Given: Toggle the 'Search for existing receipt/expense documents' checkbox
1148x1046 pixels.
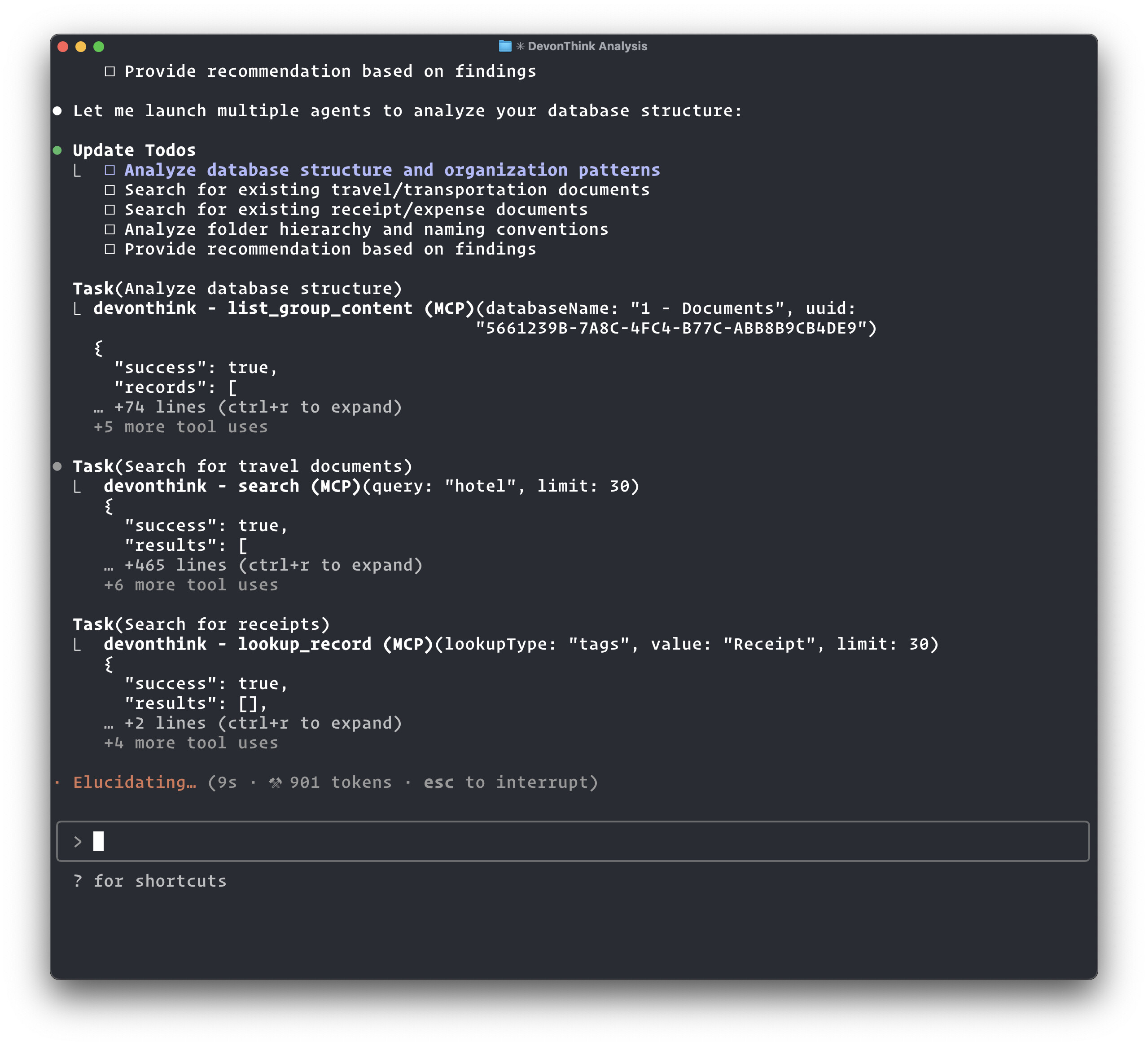Looking at the screenshot, I should pos(110,210).
